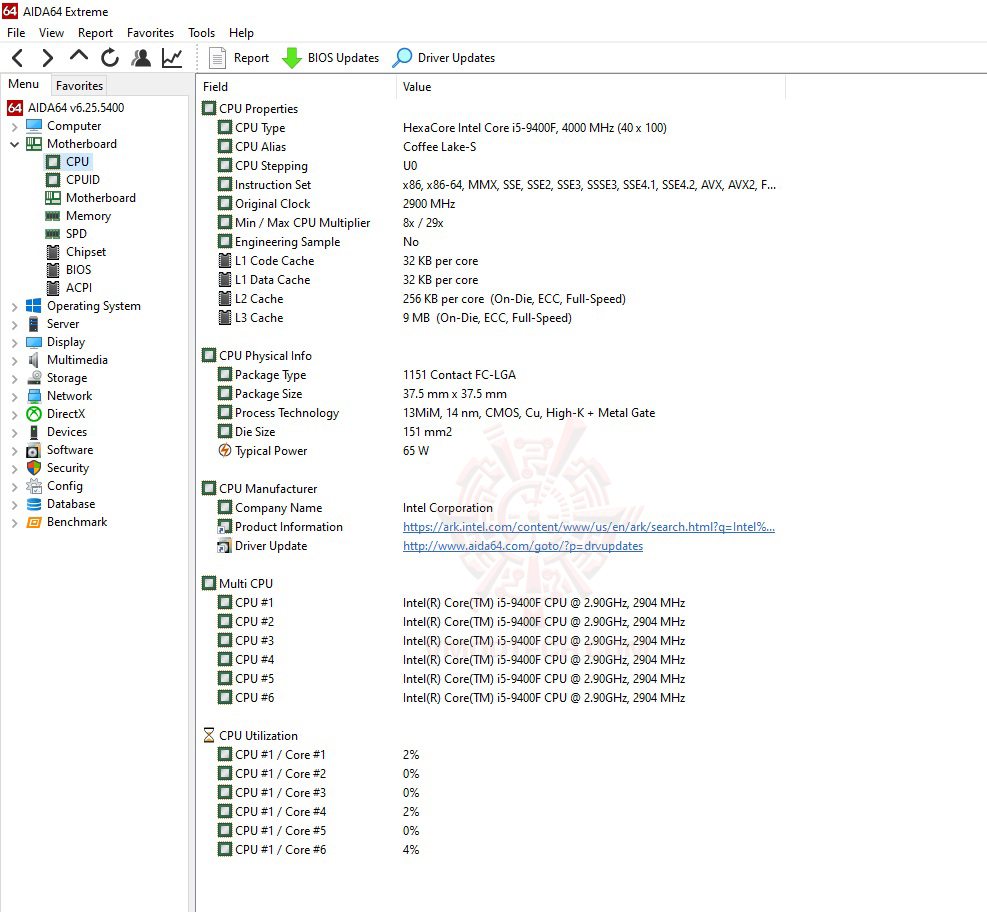Navigate up one level with the up arrow
The image size is (987, 912).
[79, 56]
